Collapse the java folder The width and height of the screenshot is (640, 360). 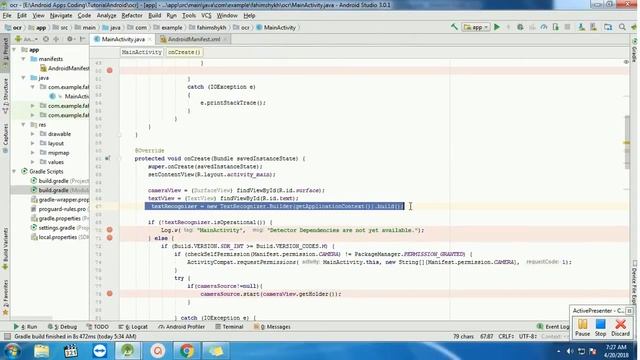coord(24,78)
